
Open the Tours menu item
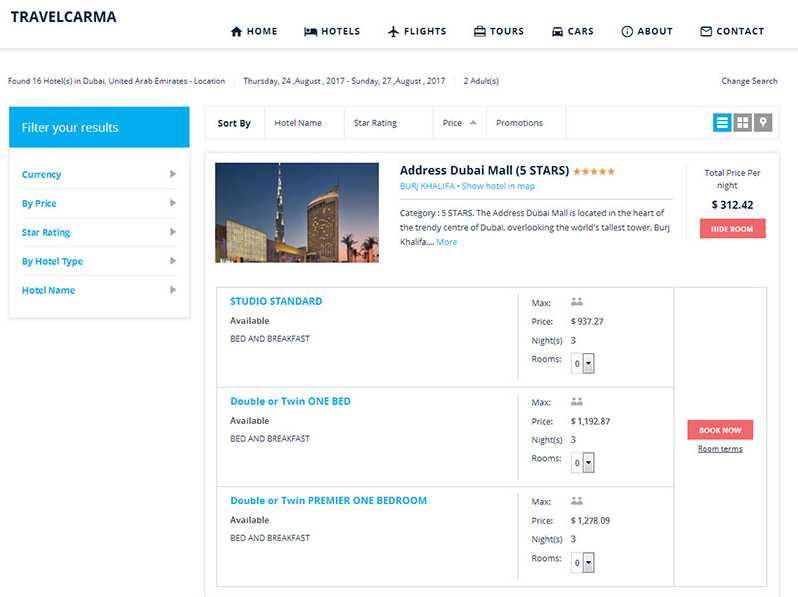[x=499, y=32]
